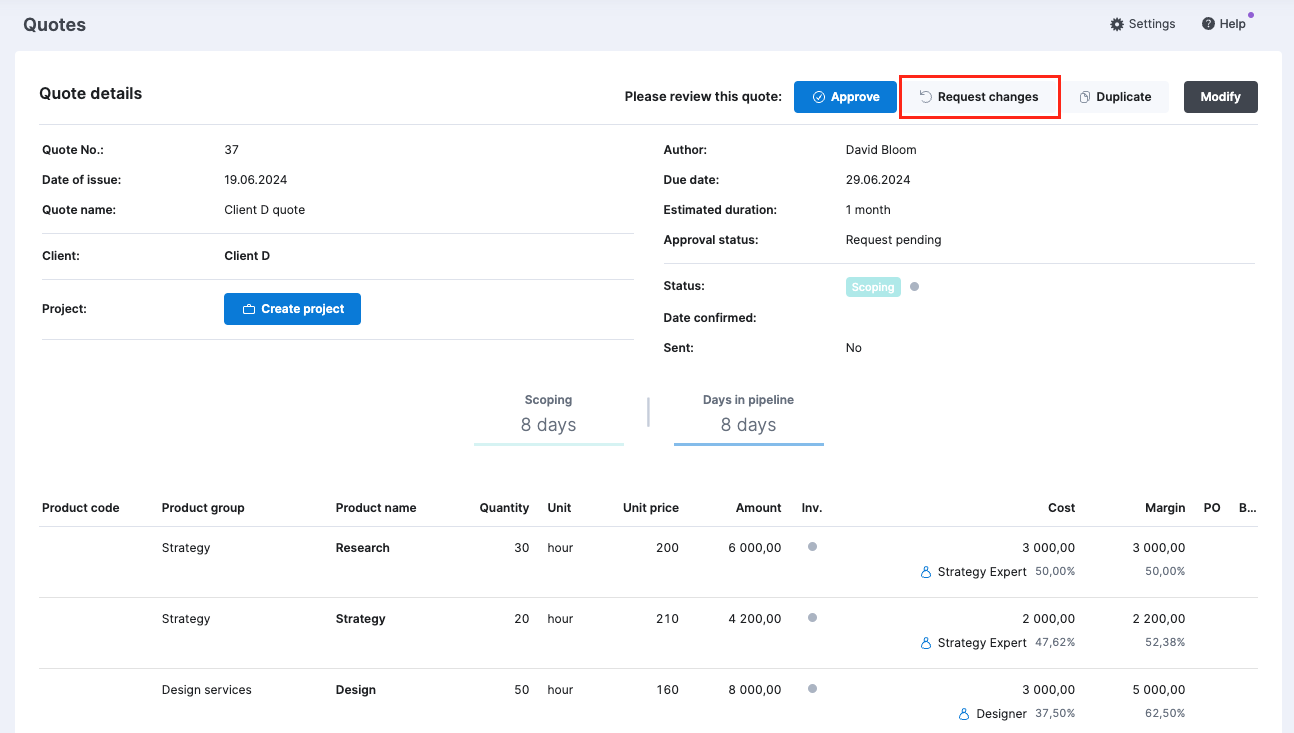Duplicate this quote
Screen dimensions: 1294x733
(x=1115, y=97)
